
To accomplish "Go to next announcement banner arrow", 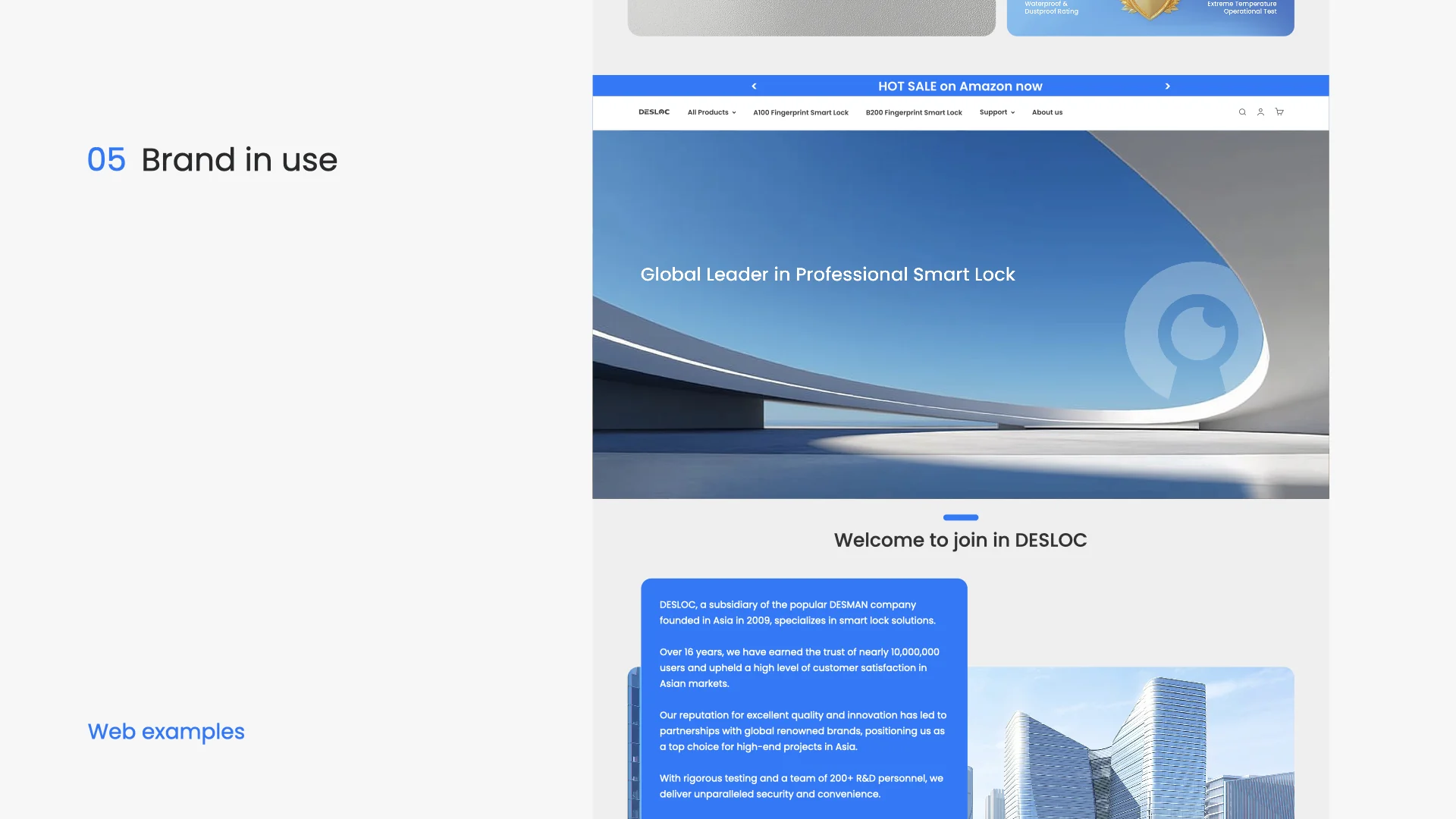I will (x=1168, y=86).
